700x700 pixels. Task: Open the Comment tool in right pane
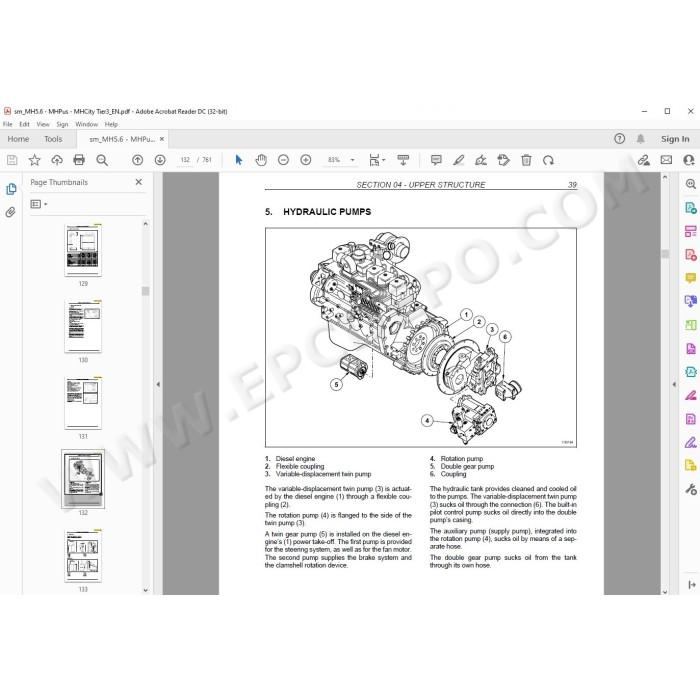click(691, 279)
